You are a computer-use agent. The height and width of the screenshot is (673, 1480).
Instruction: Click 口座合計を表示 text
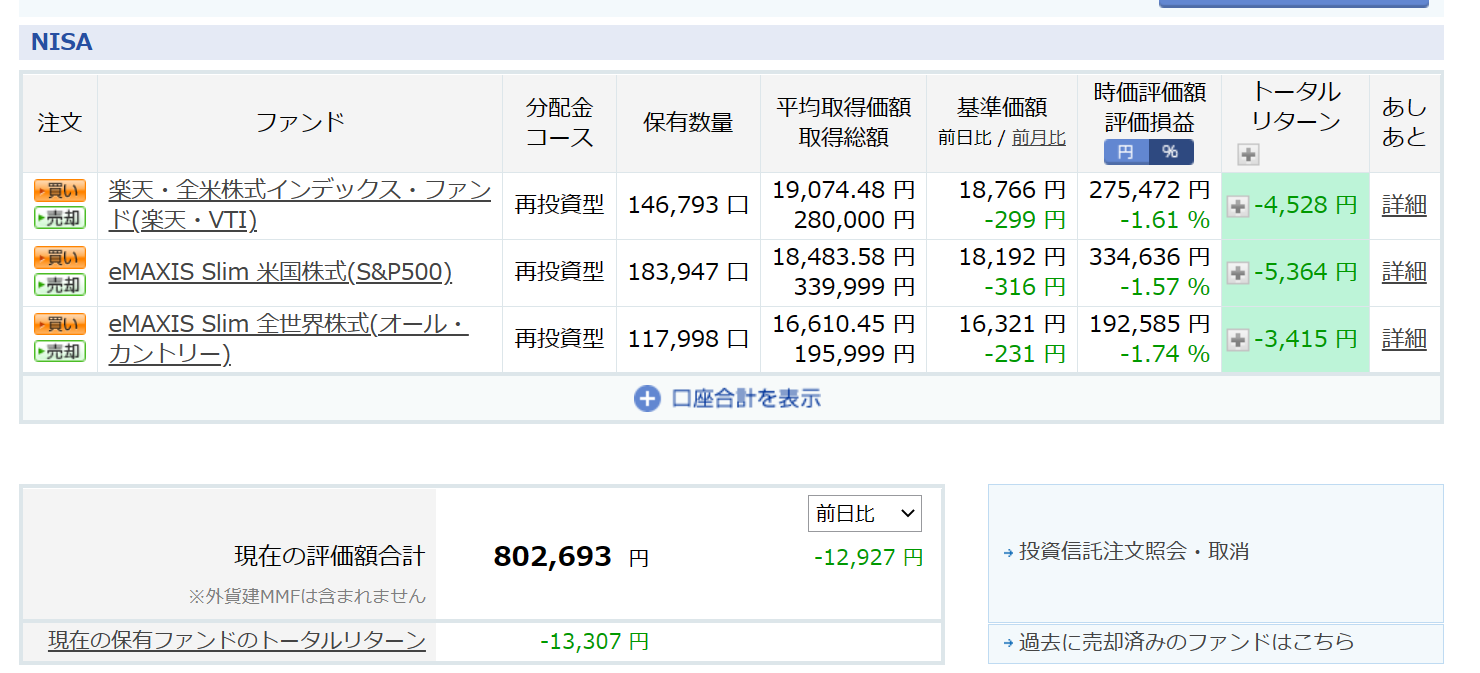point(746,399)
